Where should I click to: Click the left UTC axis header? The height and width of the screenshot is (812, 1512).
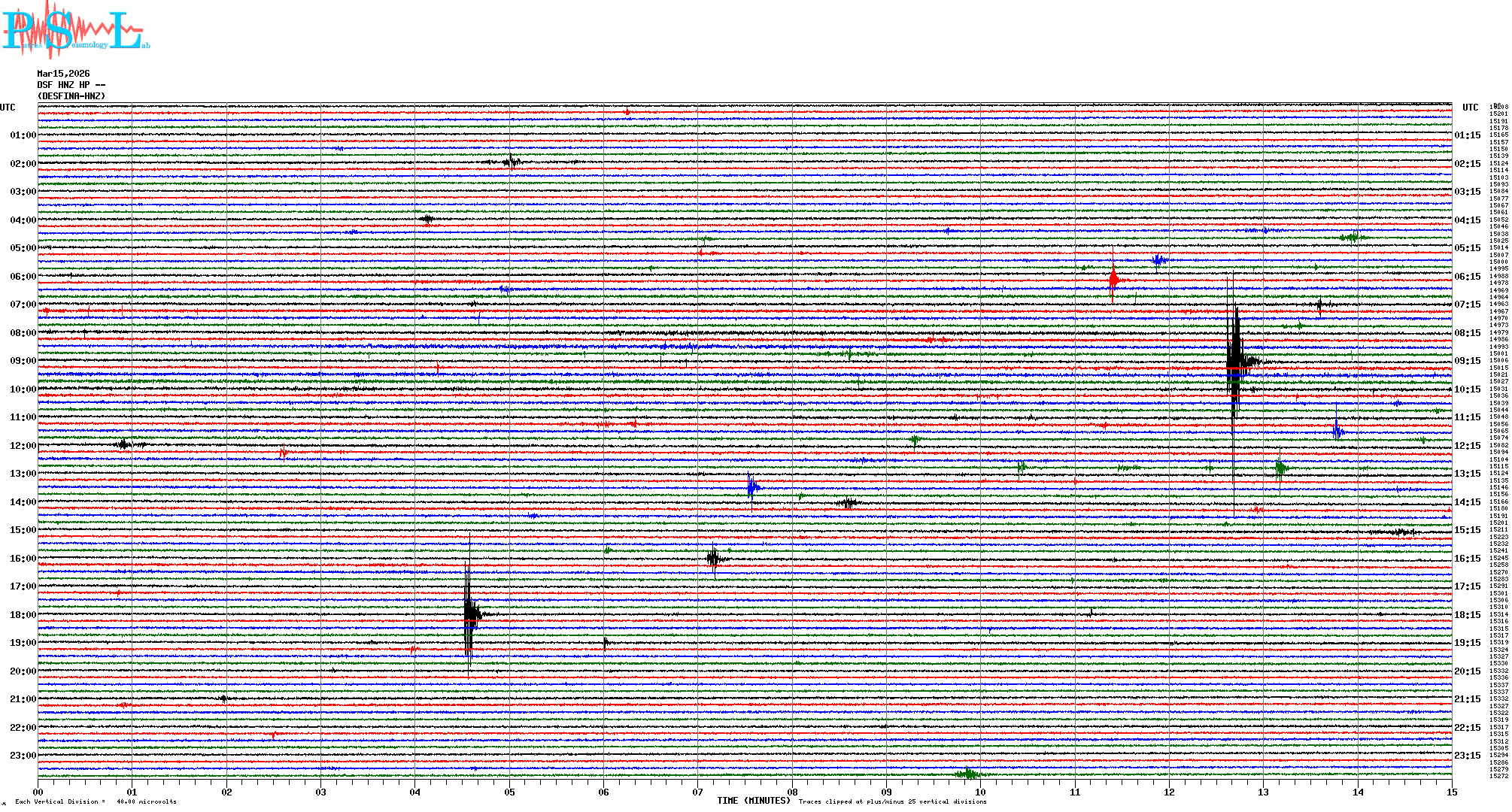[x=8, y=108]
